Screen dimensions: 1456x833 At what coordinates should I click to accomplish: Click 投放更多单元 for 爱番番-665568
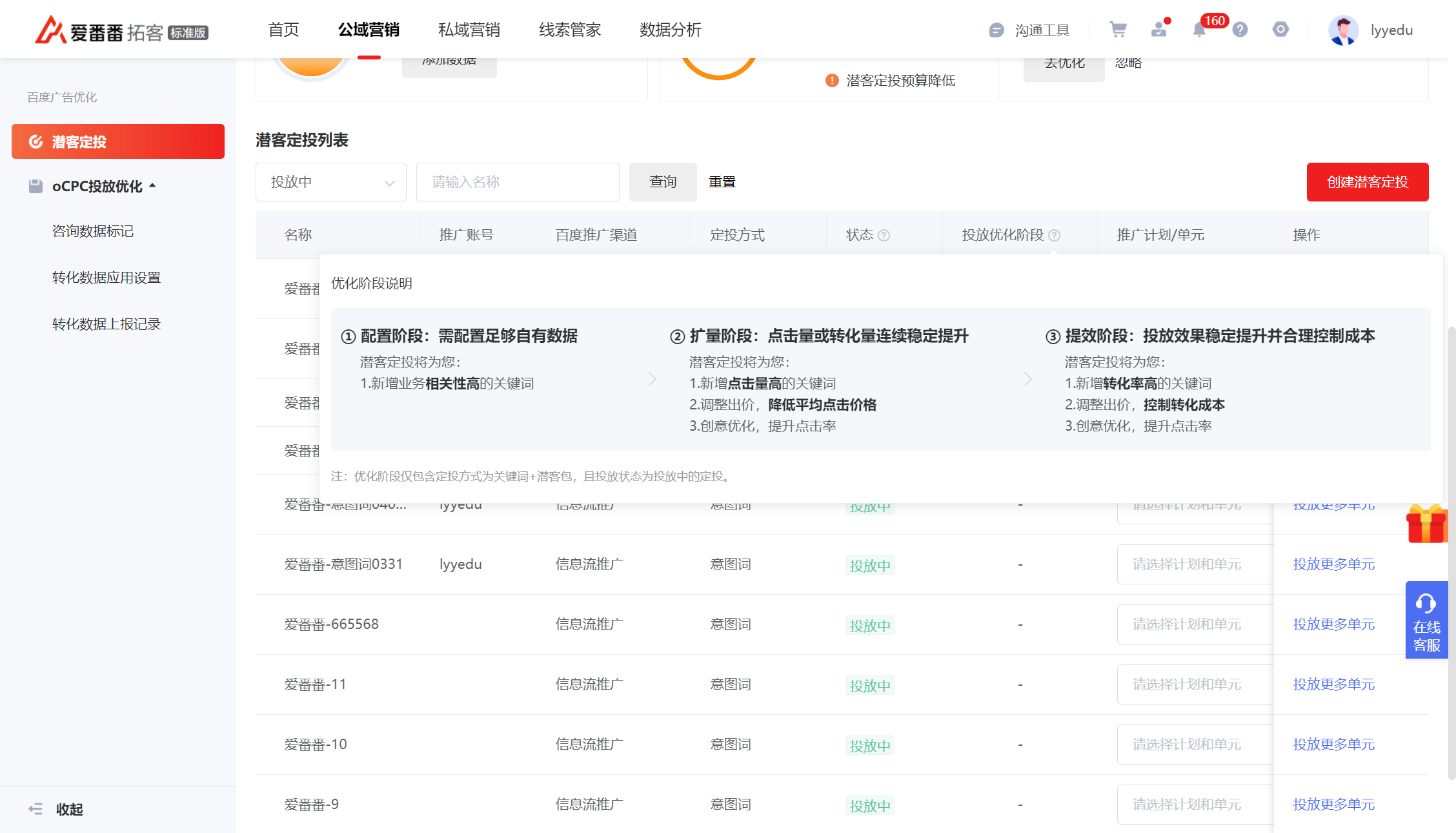pos(1334,624)
